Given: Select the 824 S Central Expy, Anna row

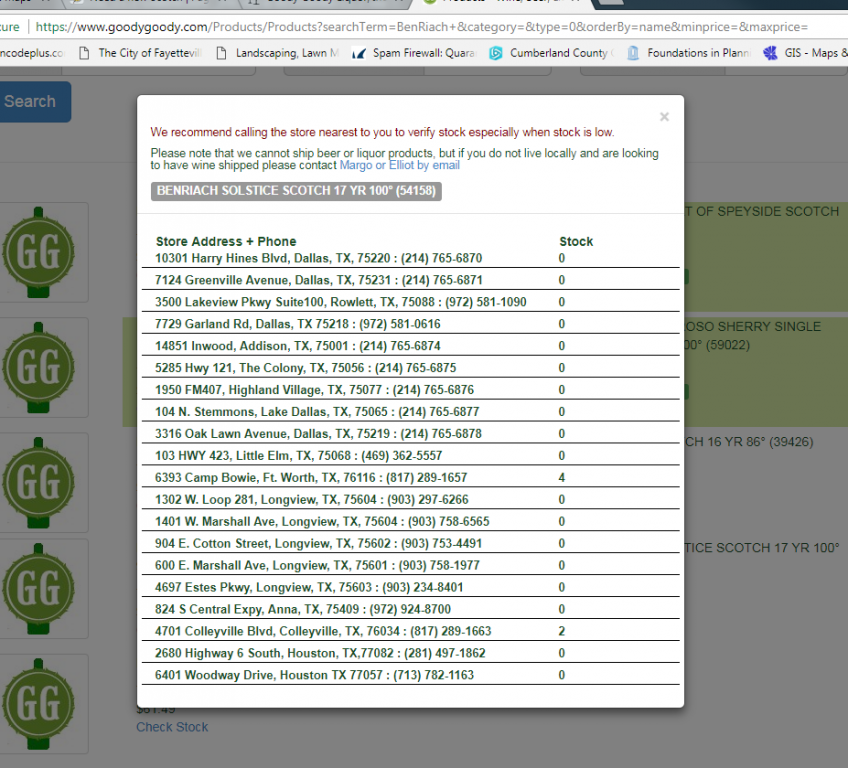Looking at the screenshot, I should [x=410, y=609].
